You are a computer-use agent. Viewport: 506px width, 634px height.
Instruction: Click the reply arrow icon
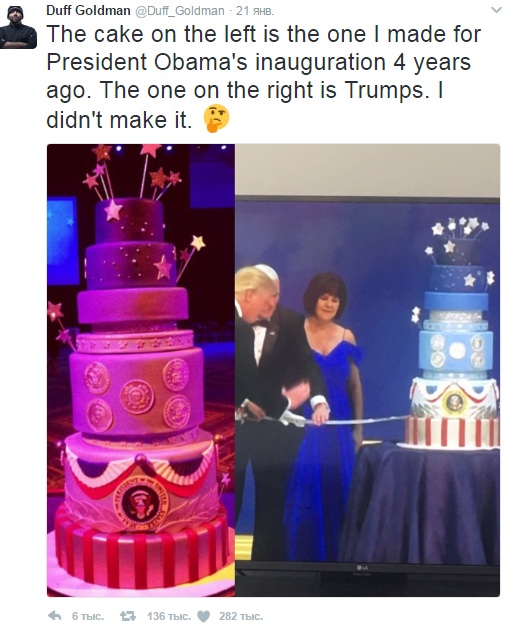(x=55, y=616)
